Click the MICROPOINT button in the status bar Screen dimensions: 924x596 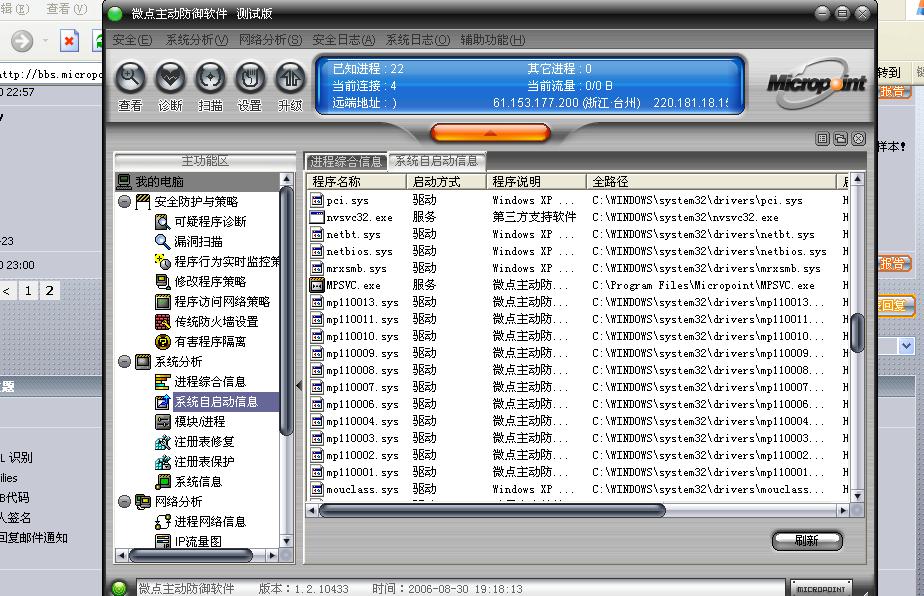click(x=821, y=588)
